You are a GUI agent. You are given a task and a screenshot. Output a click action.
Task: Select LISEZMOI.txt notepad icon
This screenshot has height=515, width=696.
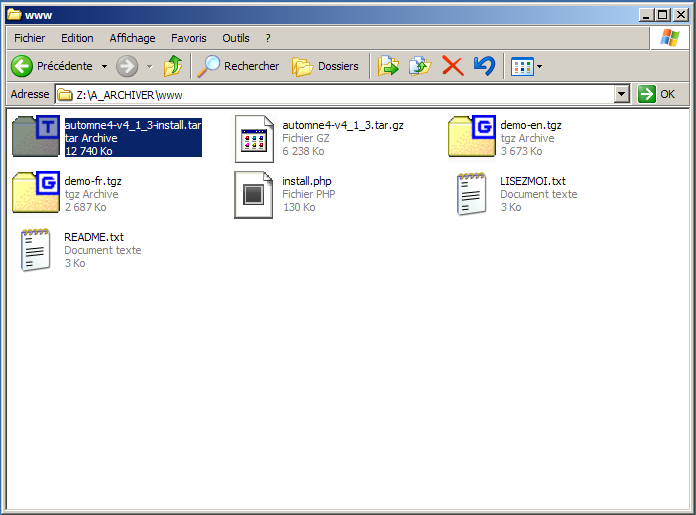tap(471, 194)
